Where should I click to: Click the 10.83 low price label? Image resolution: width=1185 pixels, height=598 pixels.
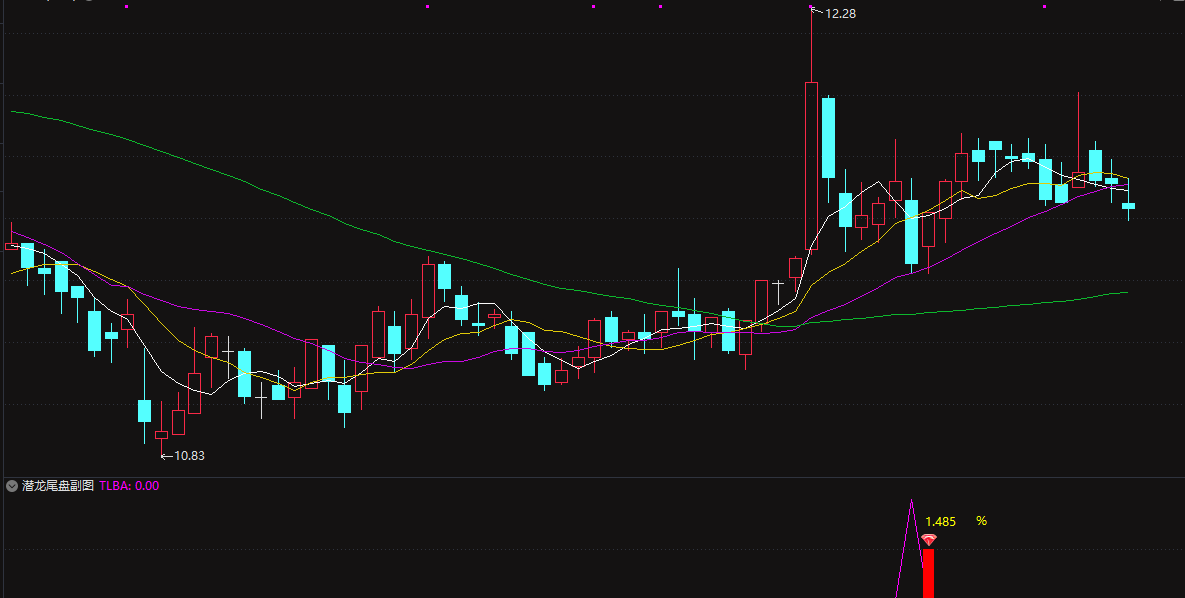click(189, 456)
